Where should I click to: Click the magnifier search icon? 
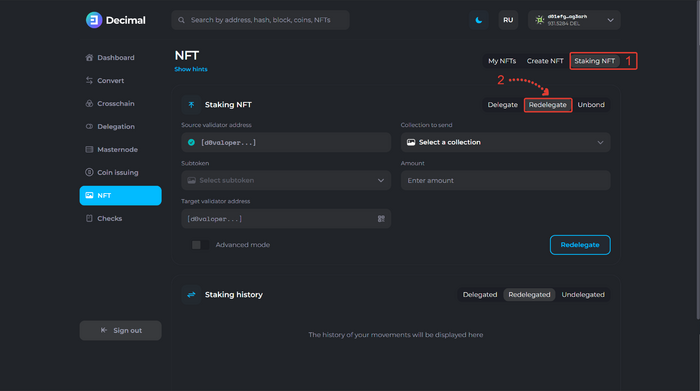pyautogui.click(x=181, y=20)
